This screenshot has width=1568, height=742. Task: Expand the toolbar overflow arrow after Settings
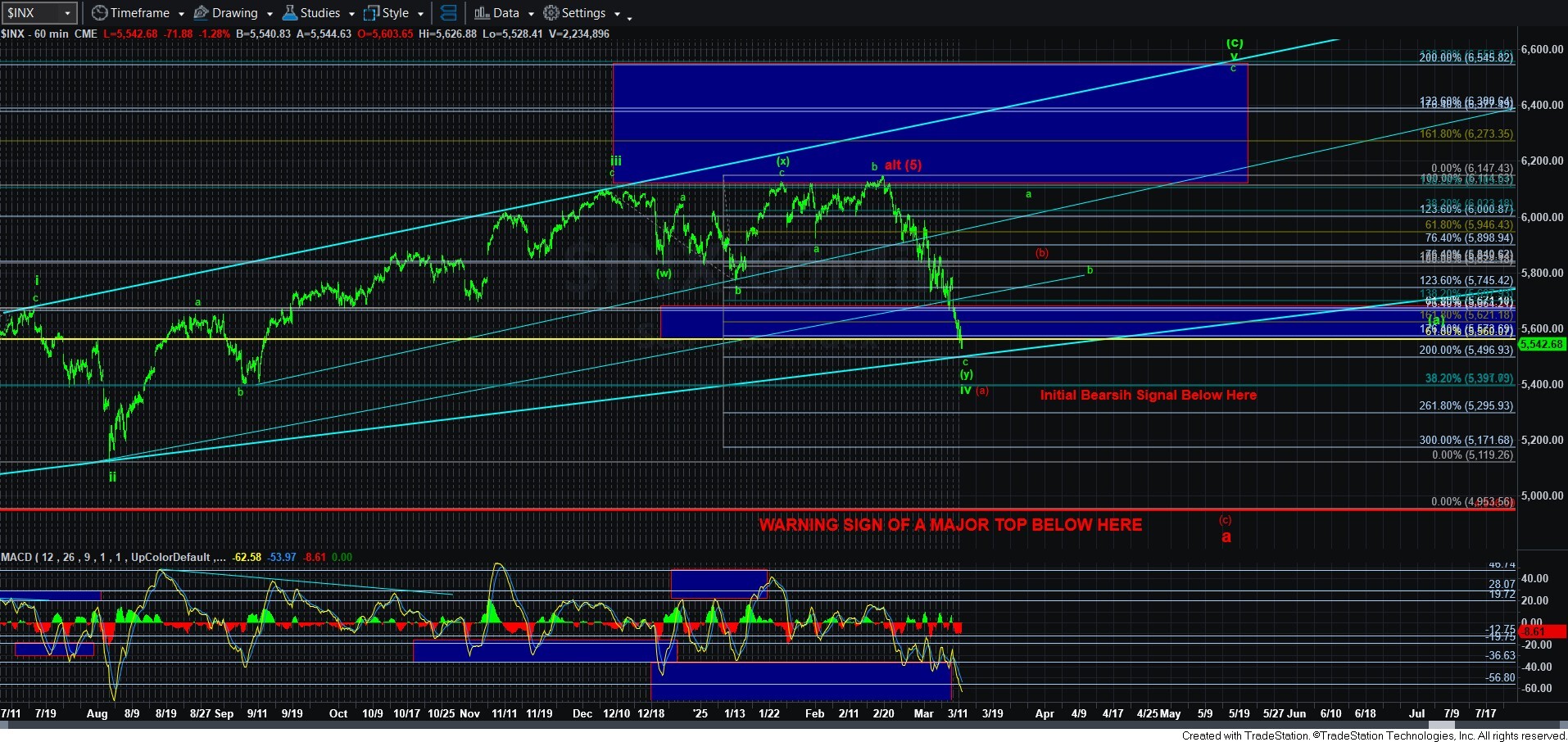(617, 15)
